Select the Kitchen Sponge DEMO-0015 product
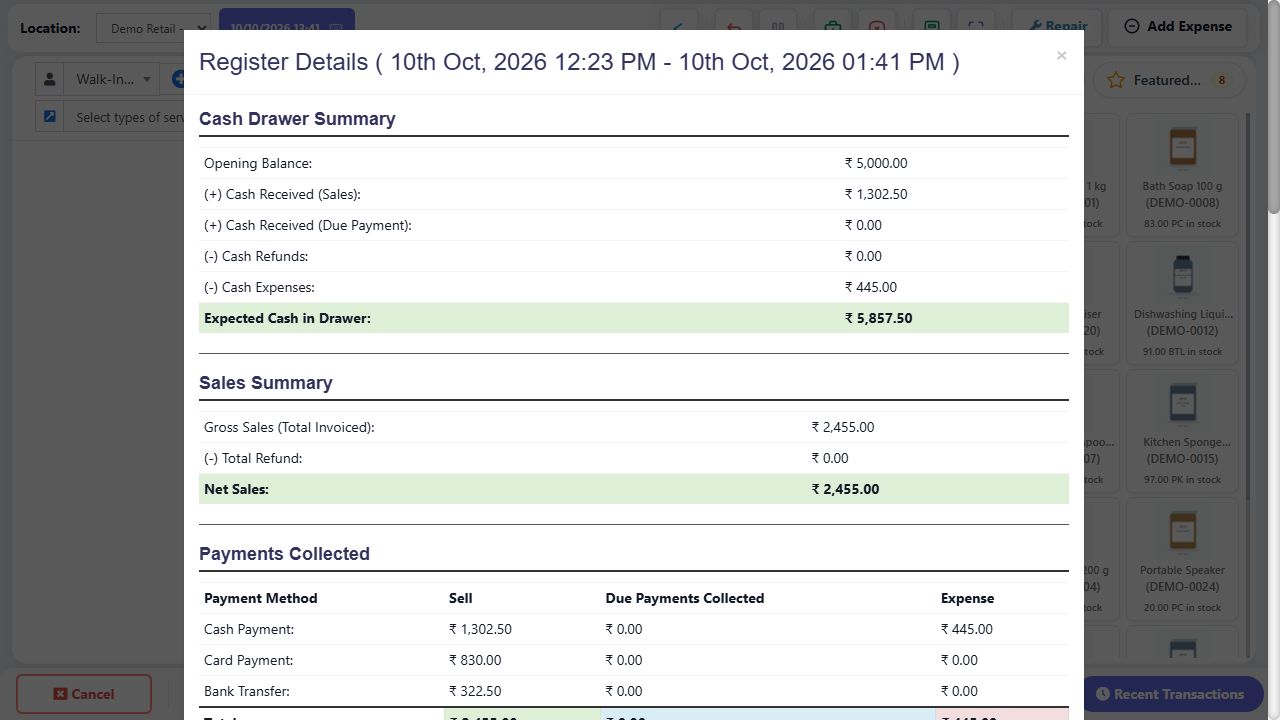The image size is (1280, 720). point(1182,431)
